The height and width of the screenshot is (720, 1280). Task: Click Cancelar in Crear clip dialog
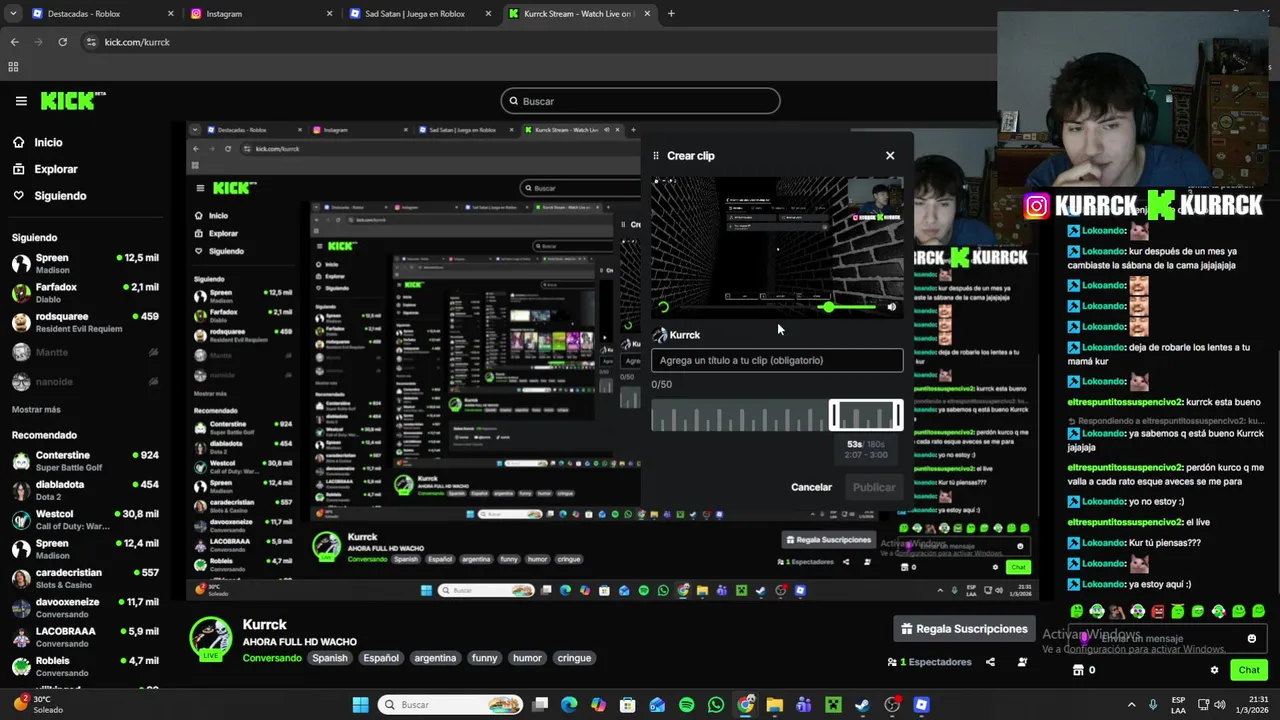pyautogui.click(x=811, y=487)
